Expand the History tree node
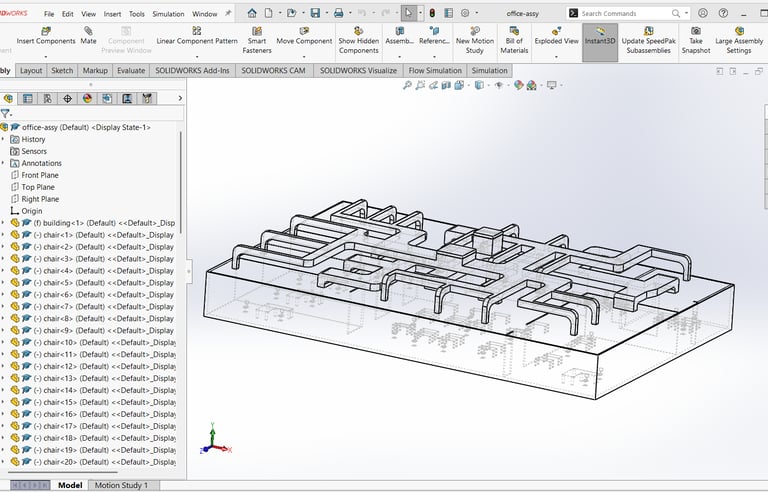 click(x=3, y=139)
